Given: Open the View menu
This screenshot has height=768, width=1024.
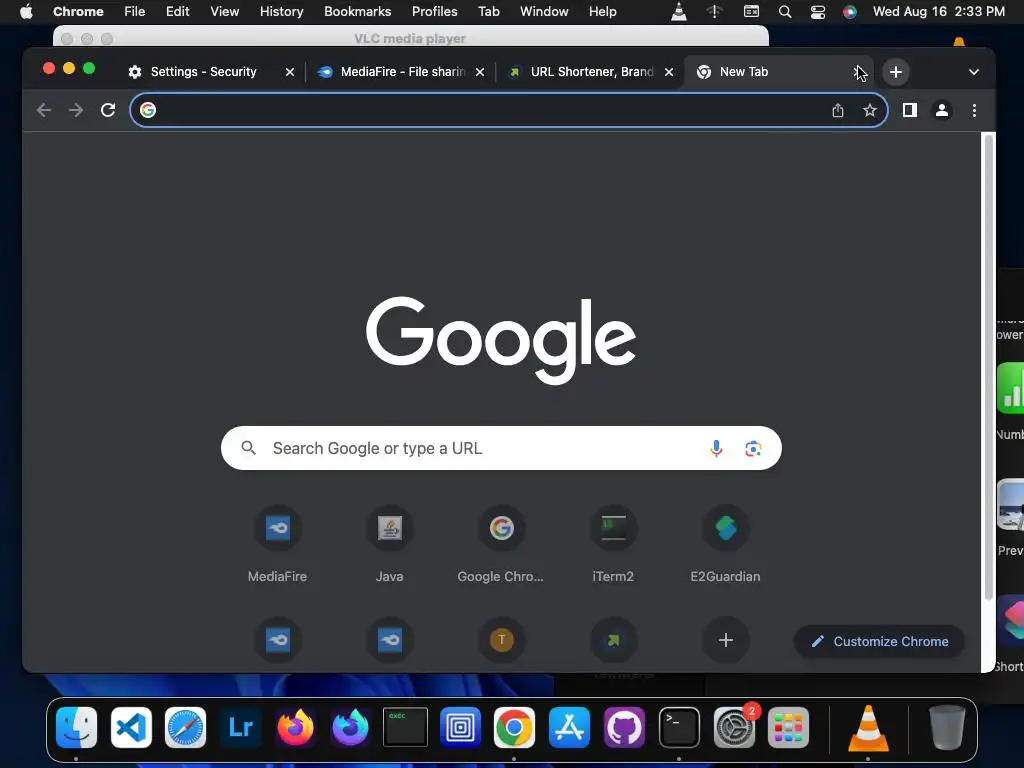Looking at the screenshot, I should (225, 11).
